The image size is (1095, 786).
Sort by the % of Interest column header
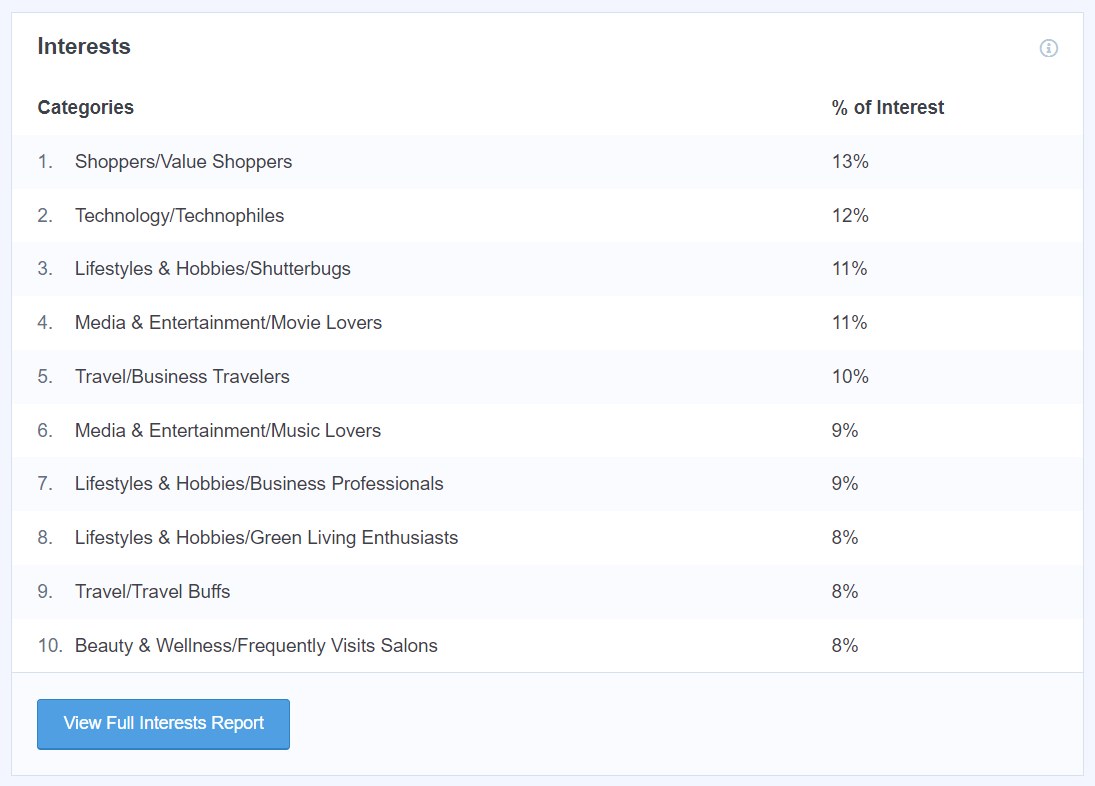[x=888, y=107]
